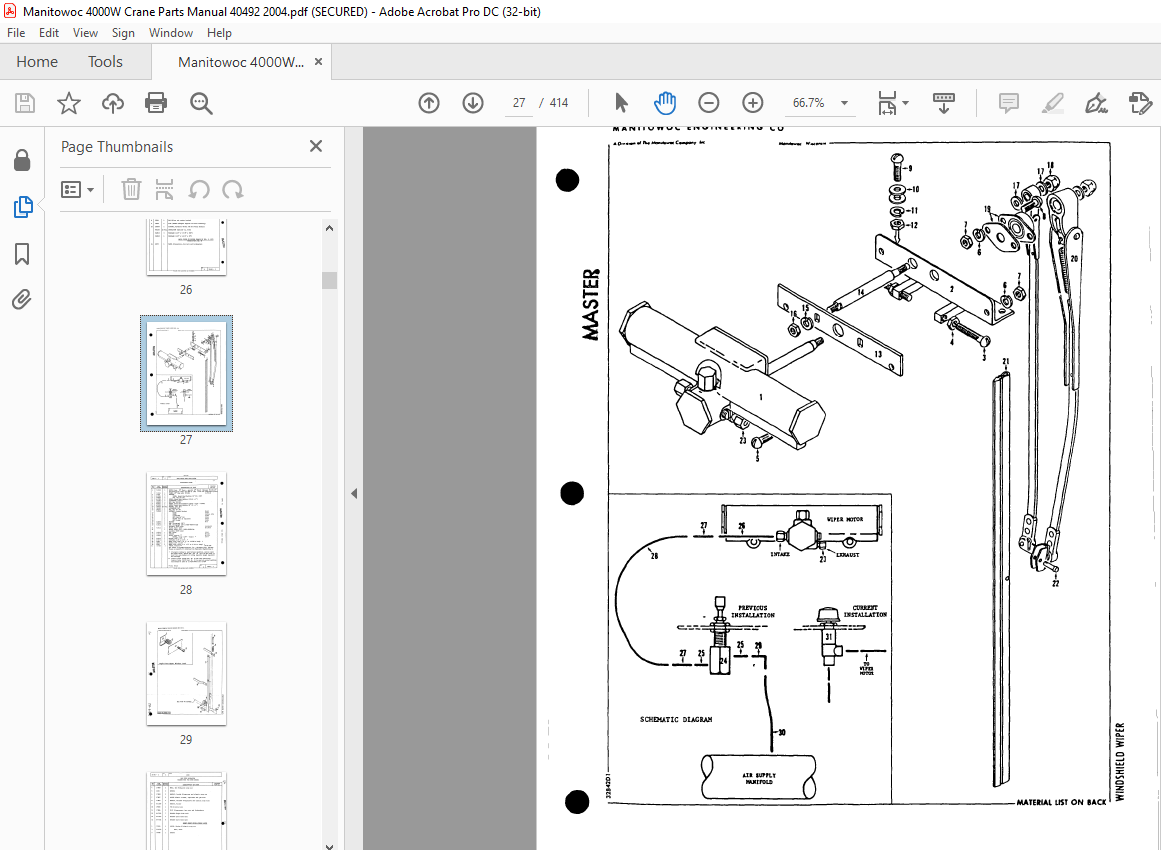Click the thumbnail panel scrollbar thumb
Image resolution: width=1161 pixels, height=850 pixels.
[x=329, y=280]
